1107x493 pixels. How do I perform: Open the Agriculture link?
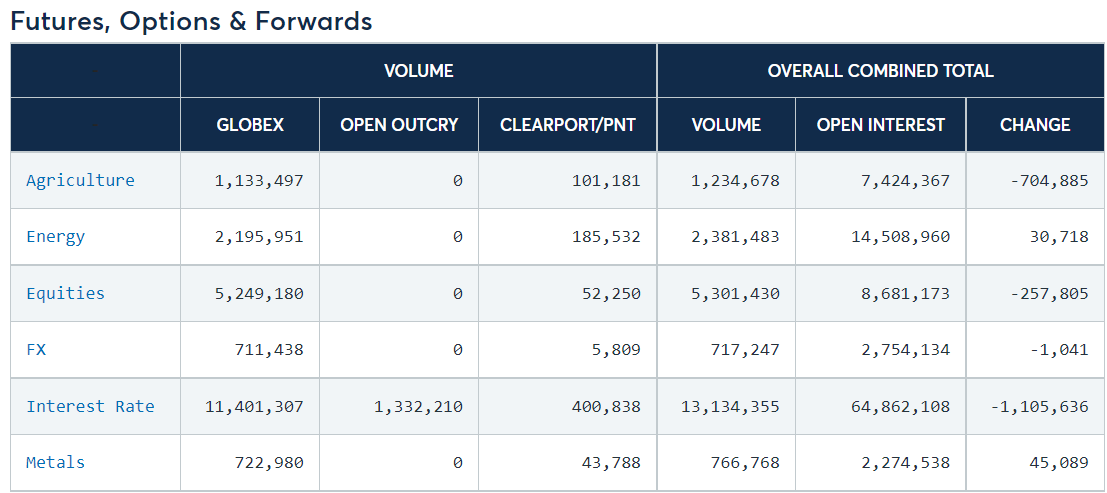pos(80,180)
